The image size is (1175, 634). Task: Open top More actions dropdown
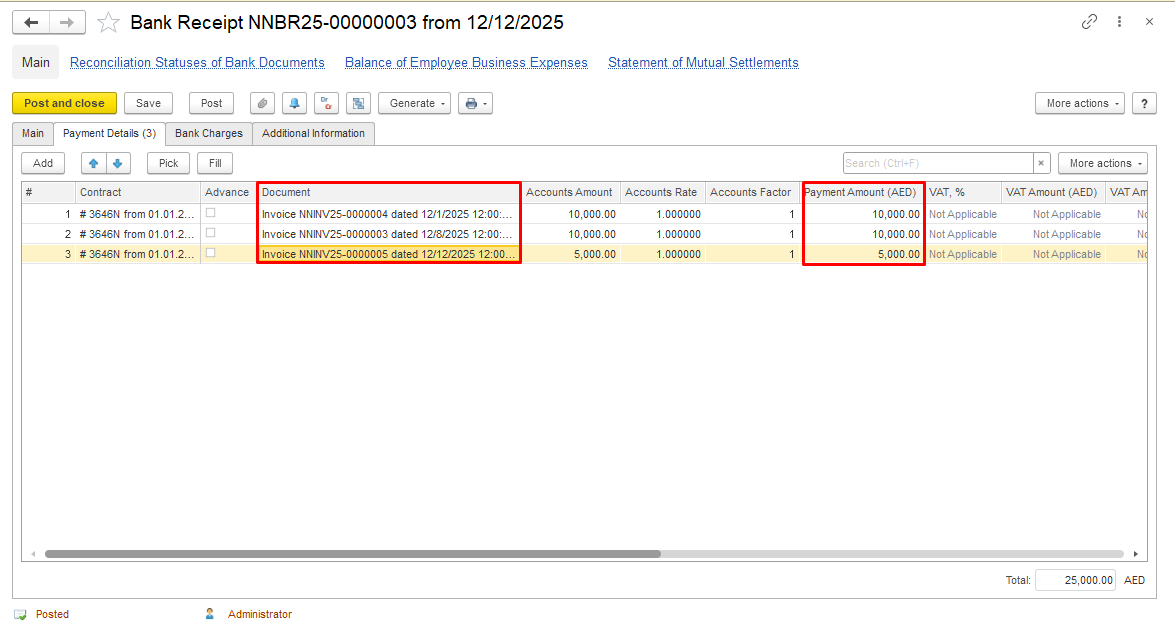[1080, 103]
